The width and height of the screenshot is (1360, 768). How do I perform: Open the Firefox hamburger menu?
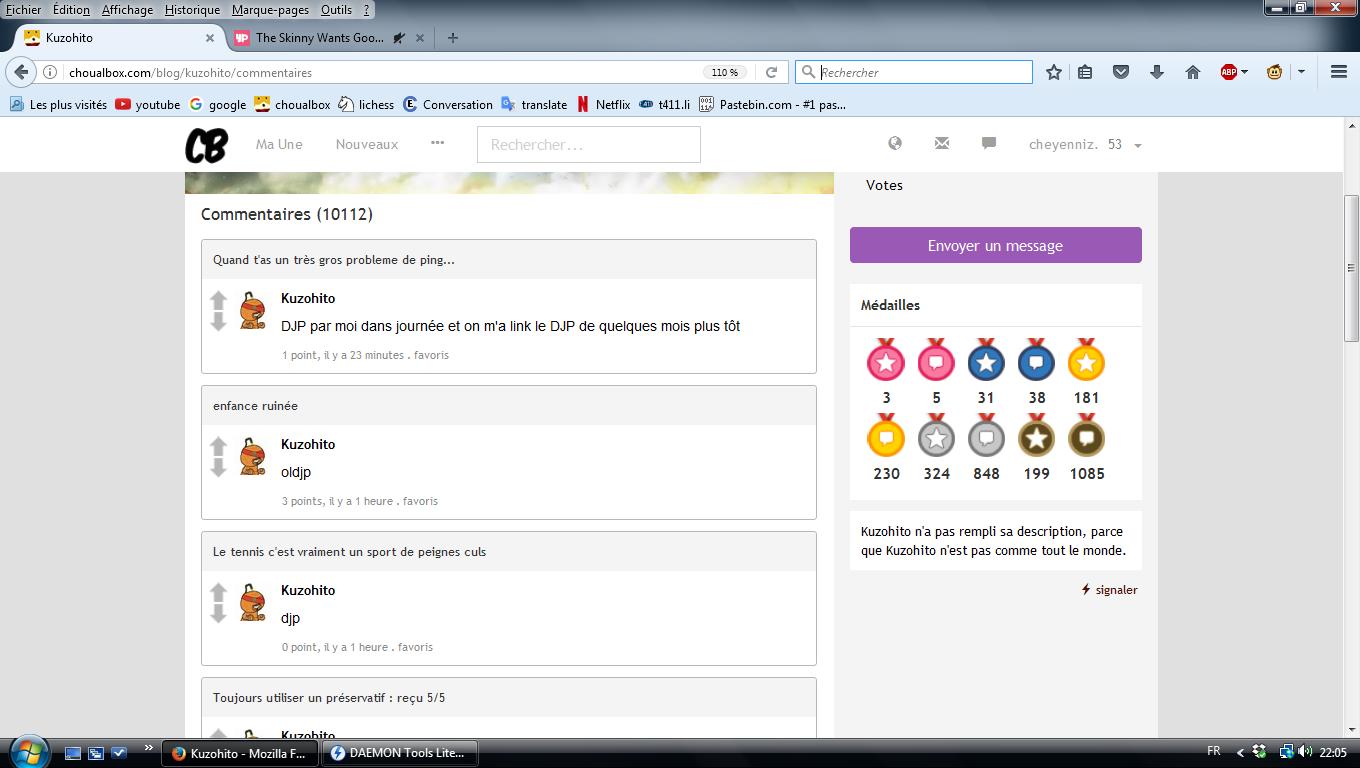point(1339,72)
